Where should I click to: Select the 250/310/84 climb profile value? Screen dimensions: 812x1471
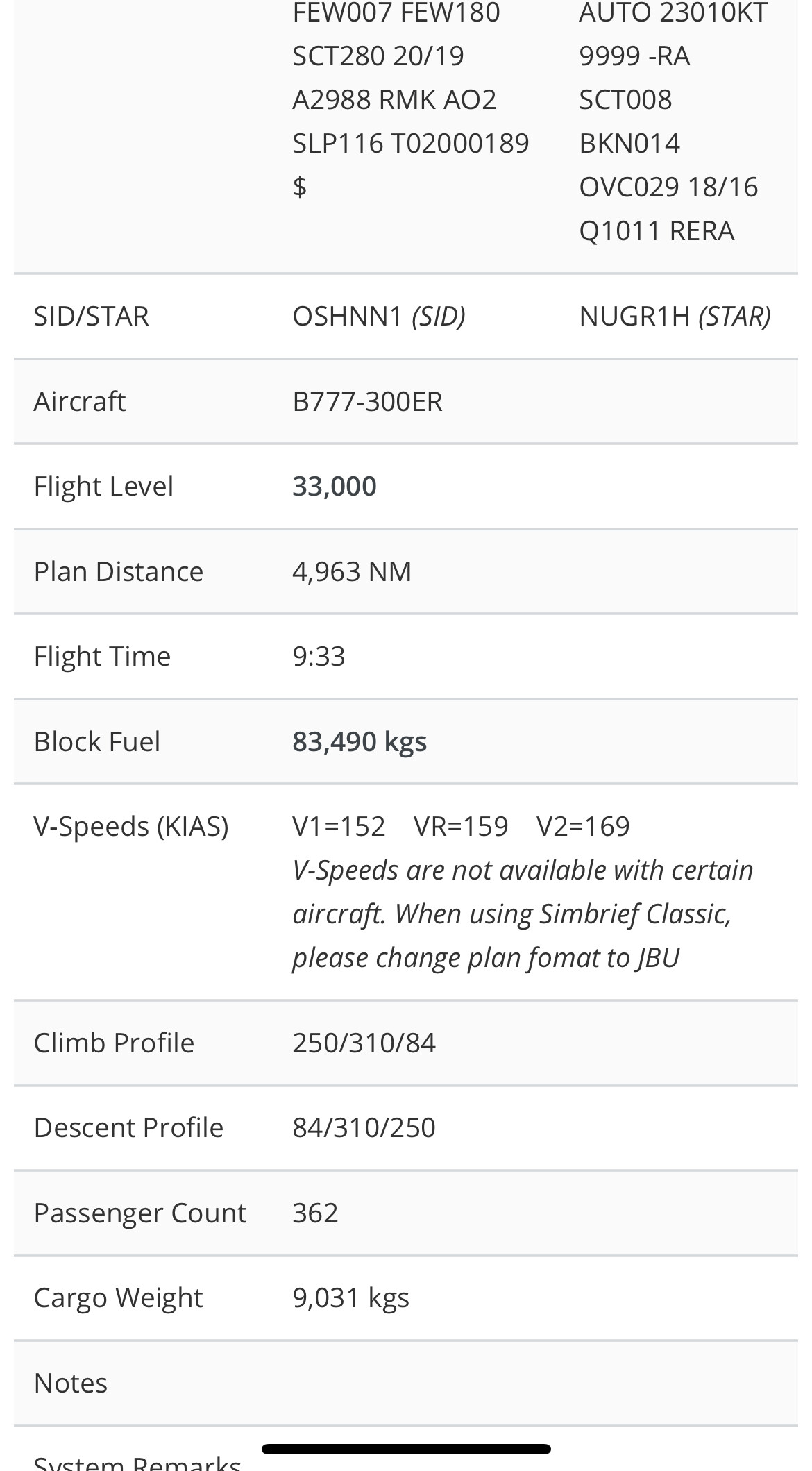click(x=364, y=1043)
